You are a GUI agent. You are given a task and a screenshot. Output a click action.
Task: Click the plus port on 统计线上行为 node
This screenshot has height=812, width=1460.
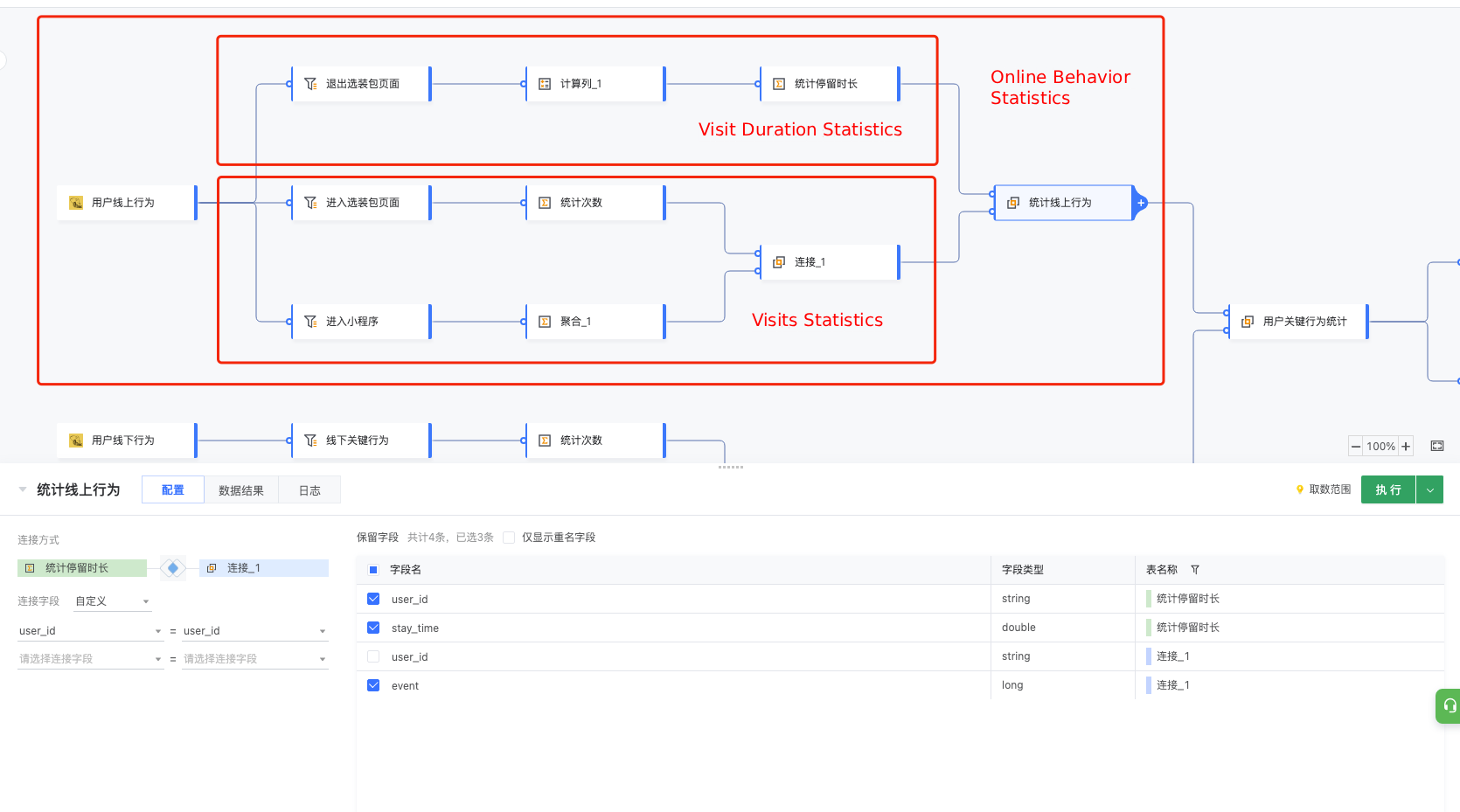click(x=1141, y=203)
